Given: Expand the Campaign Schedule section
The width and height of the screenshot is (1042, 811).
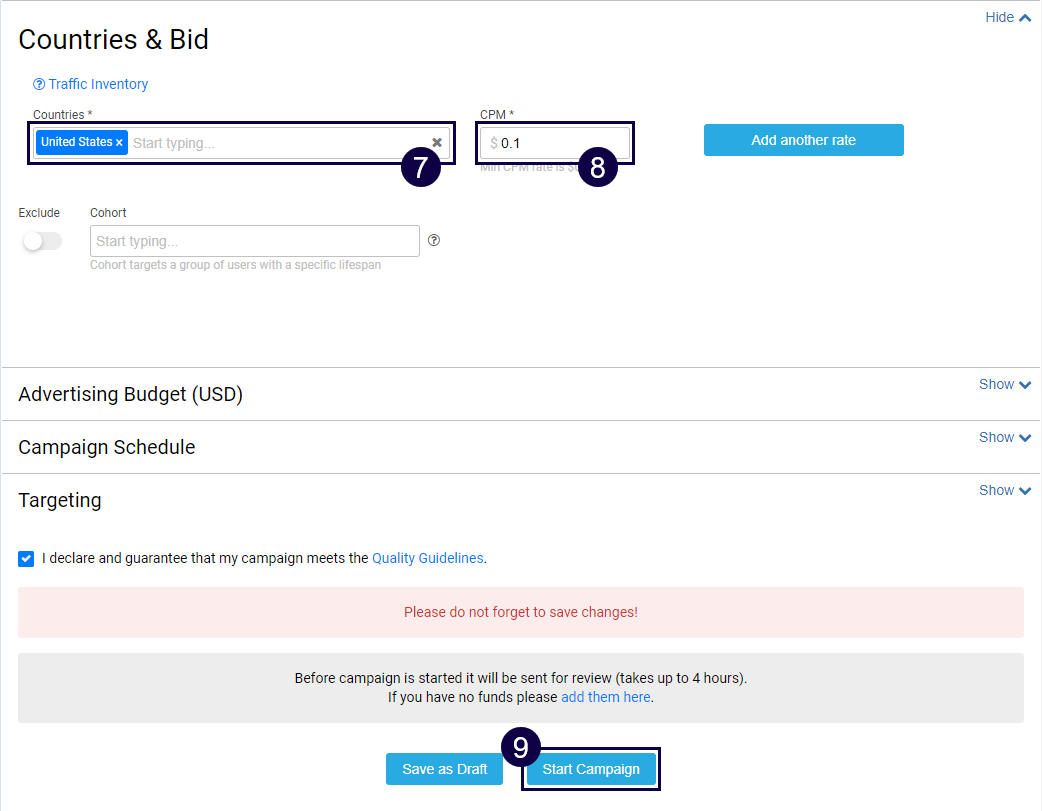Looking at the screenshot, I should click(x=1004, y=437).
